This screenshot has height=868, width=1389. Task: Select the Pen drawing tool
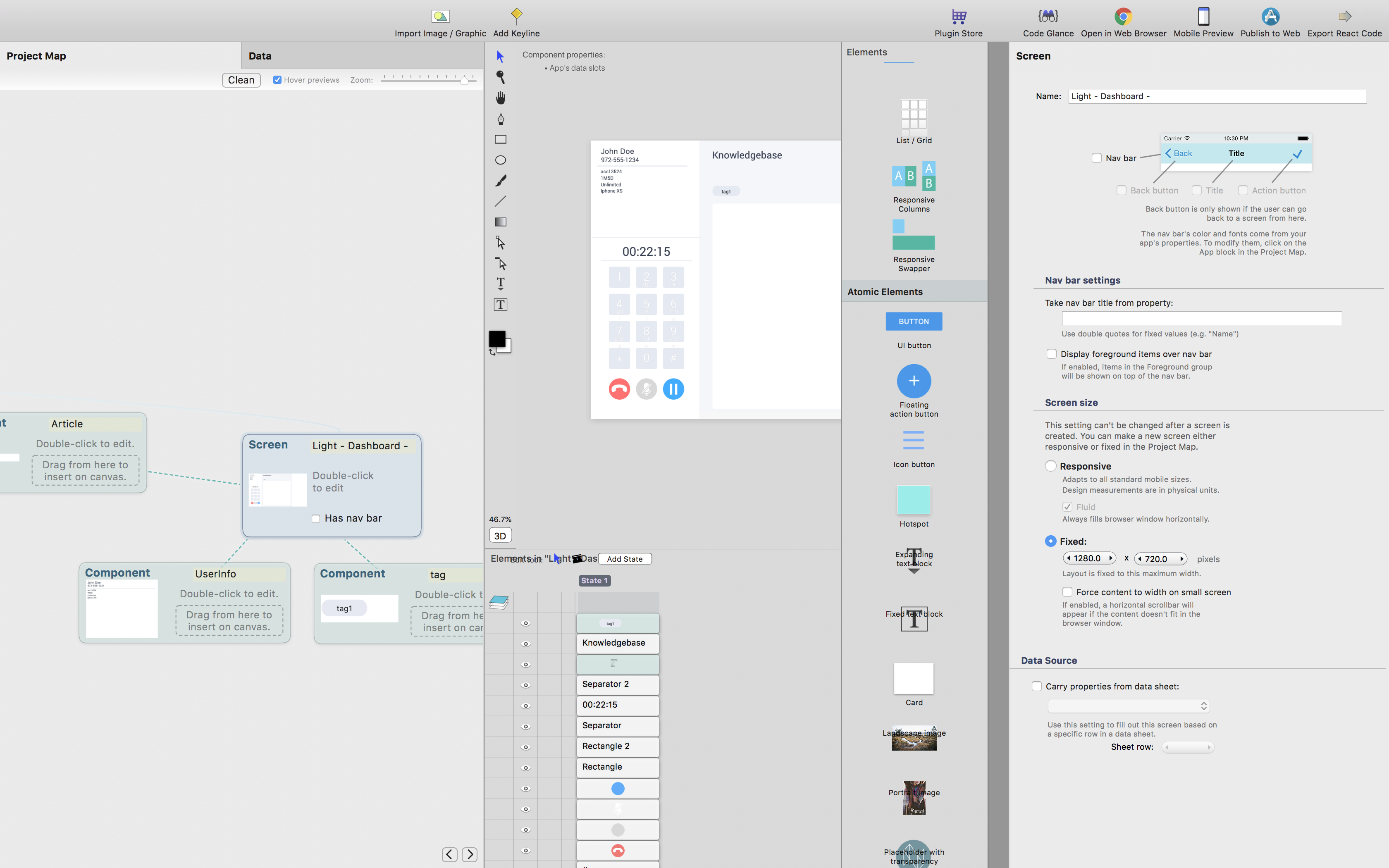501,119
